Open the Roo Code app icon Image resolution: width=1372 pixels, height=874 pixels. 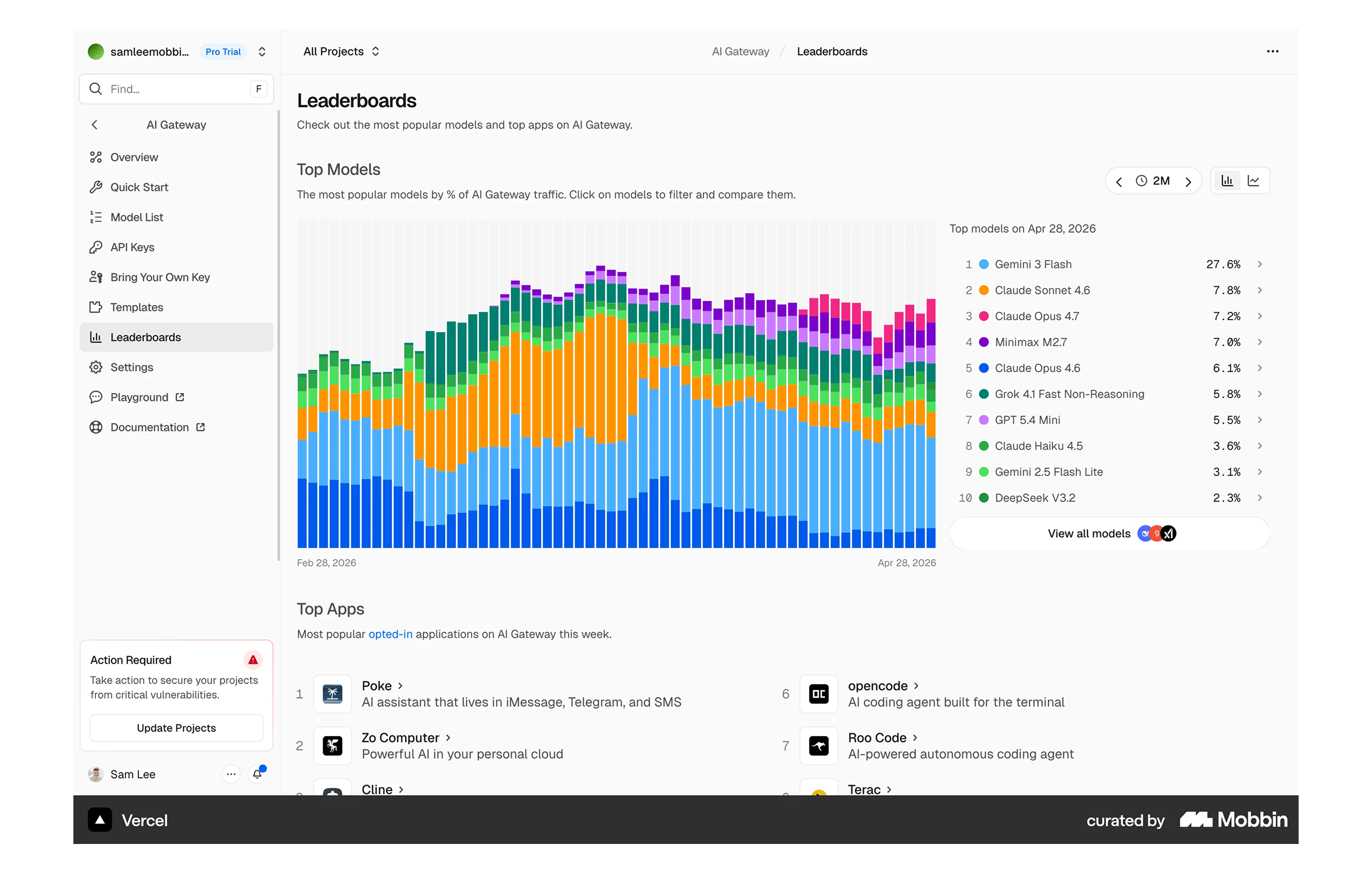[x=819, y=746]
